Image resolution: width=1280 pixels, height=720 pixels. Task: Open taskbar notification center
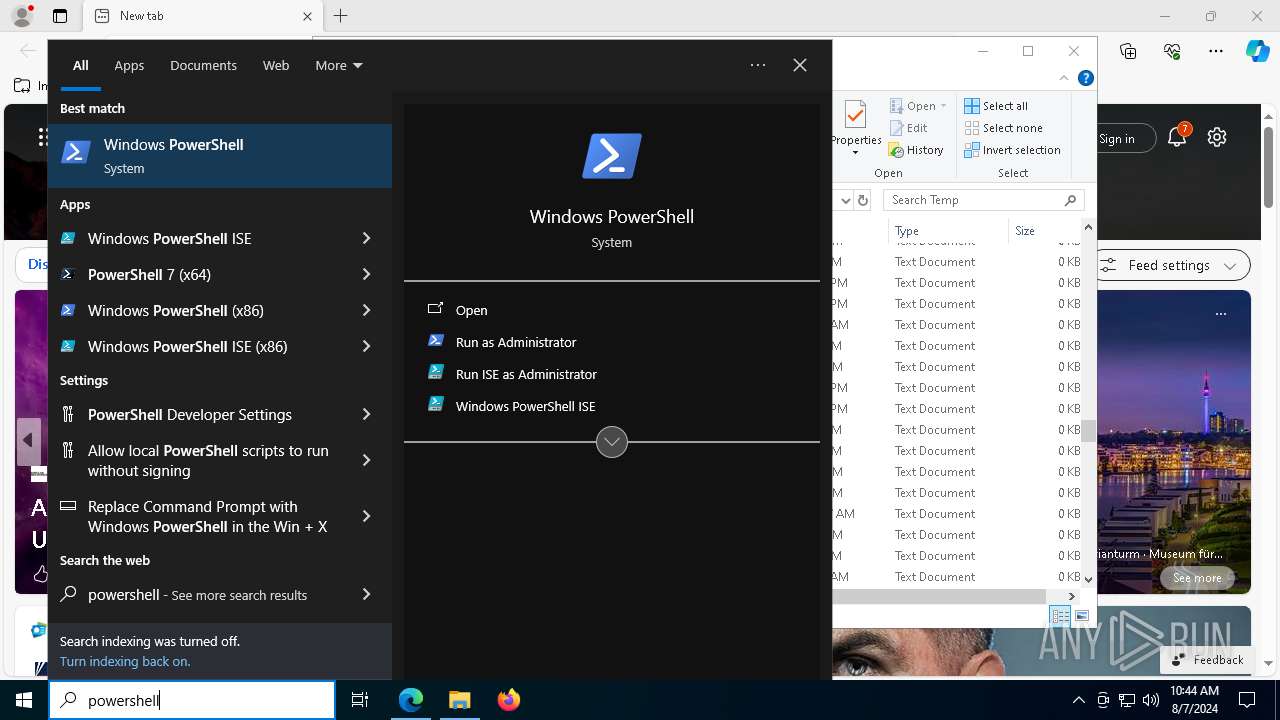[1247, 700]
